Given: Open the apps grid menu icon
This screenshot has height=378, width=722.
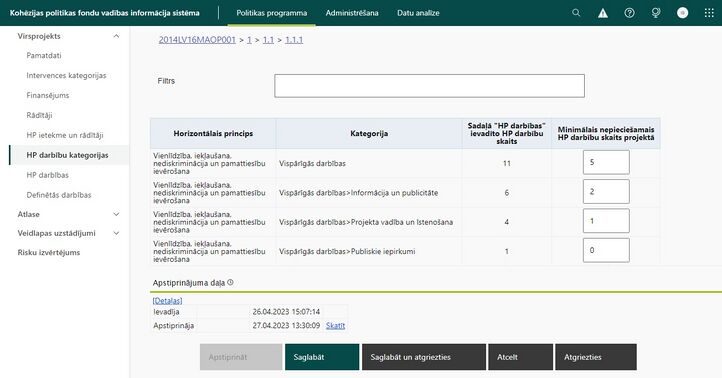Looking at the screenshot, I should tap(709, 13).
